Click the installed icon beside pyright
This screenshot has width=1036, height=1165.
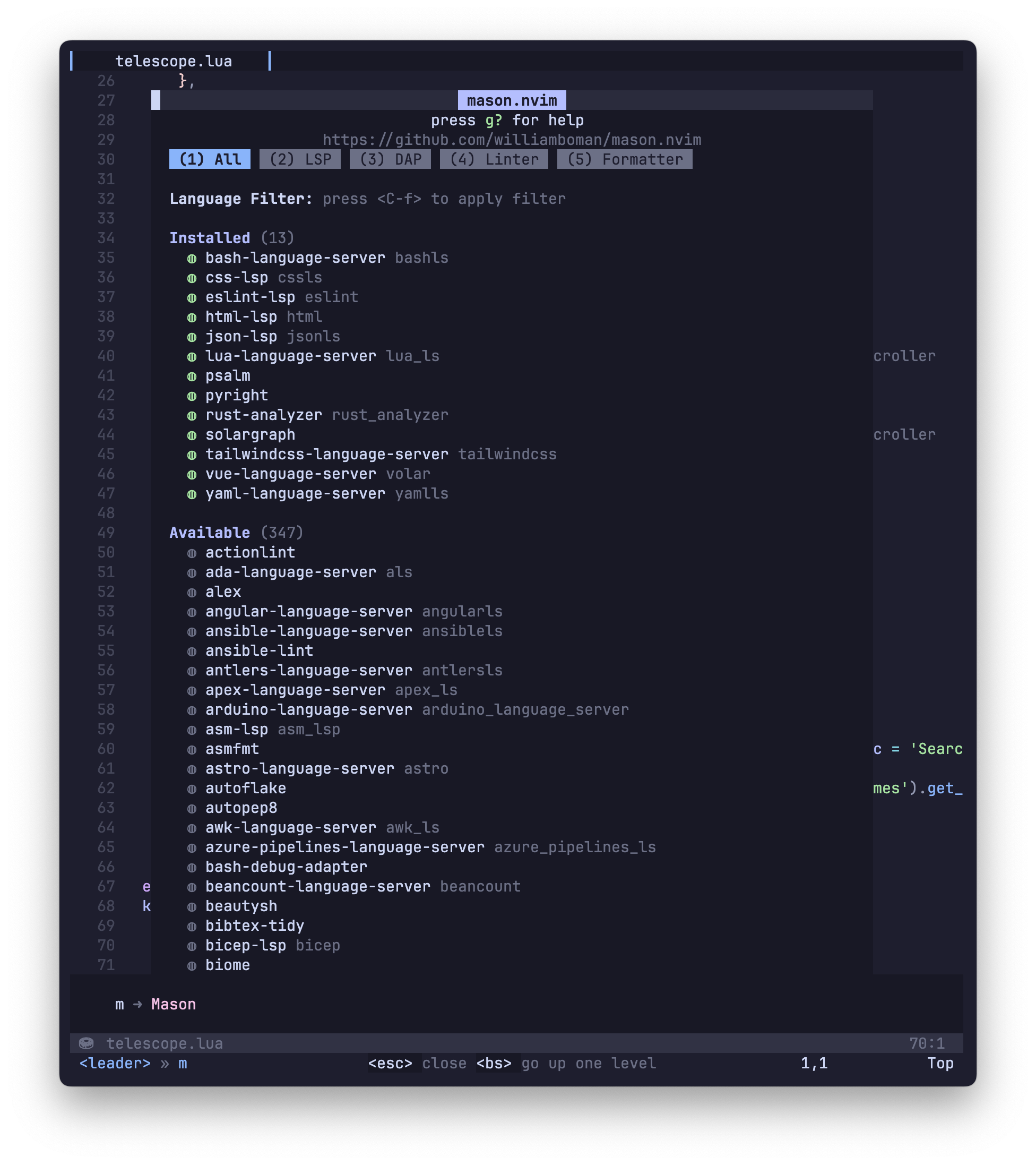point(192,396)
